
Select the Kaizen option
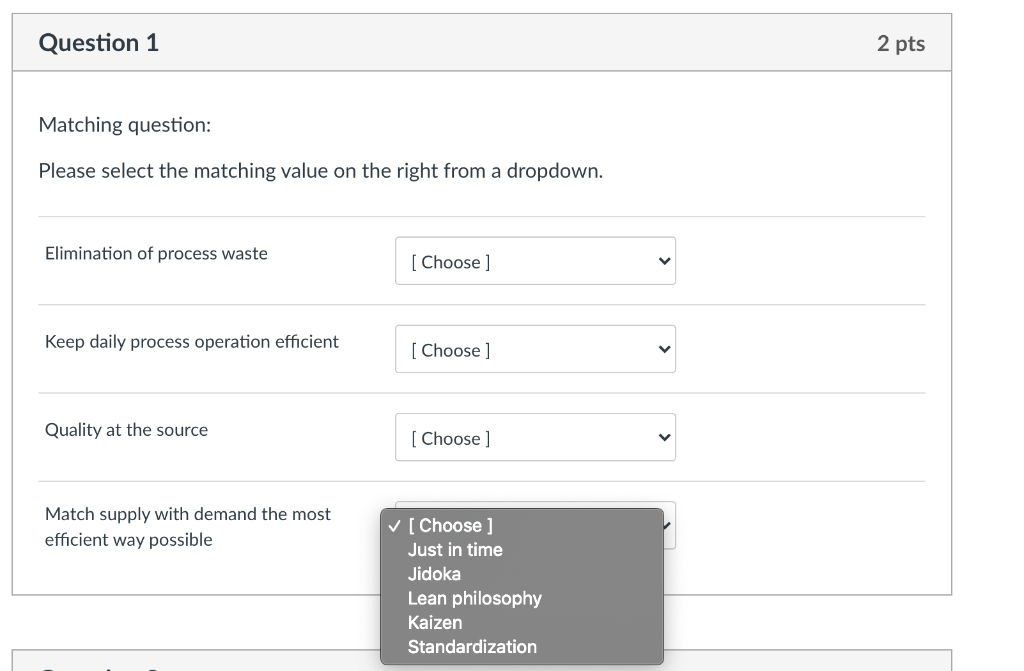click(x=434, y=622)
